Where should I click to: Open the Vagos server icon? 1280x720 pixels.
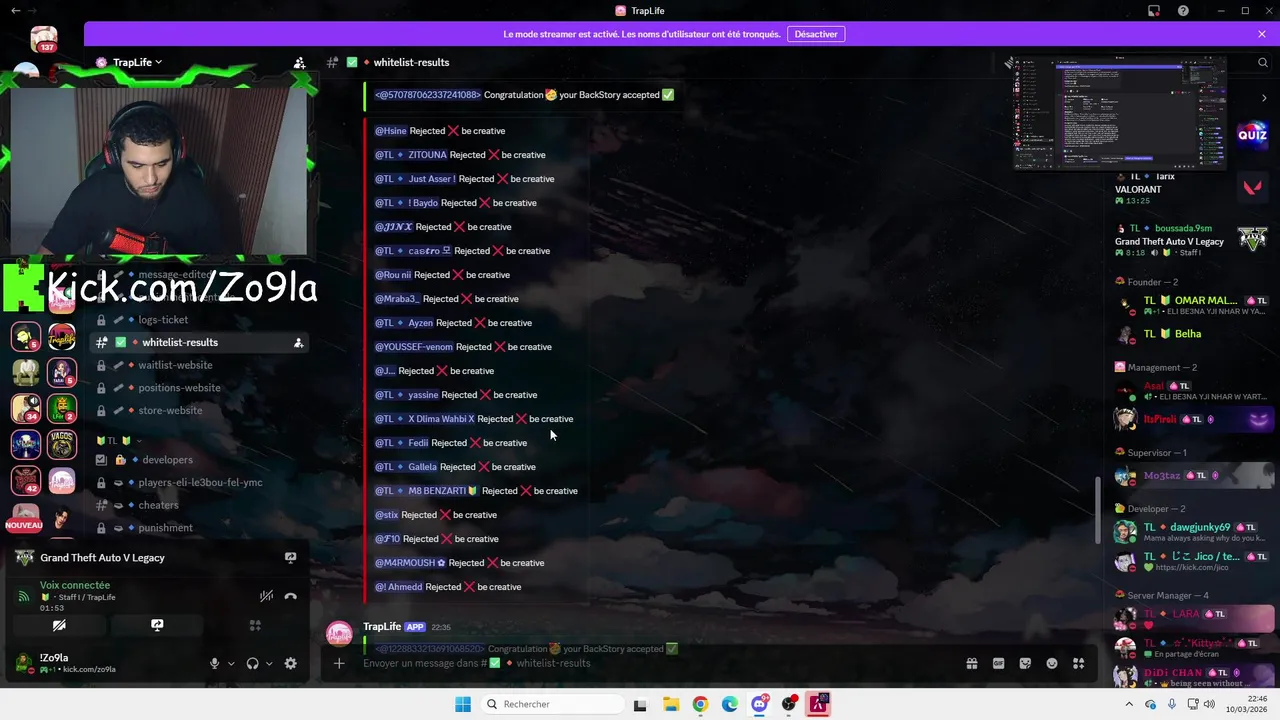click(x=61, y=444)
